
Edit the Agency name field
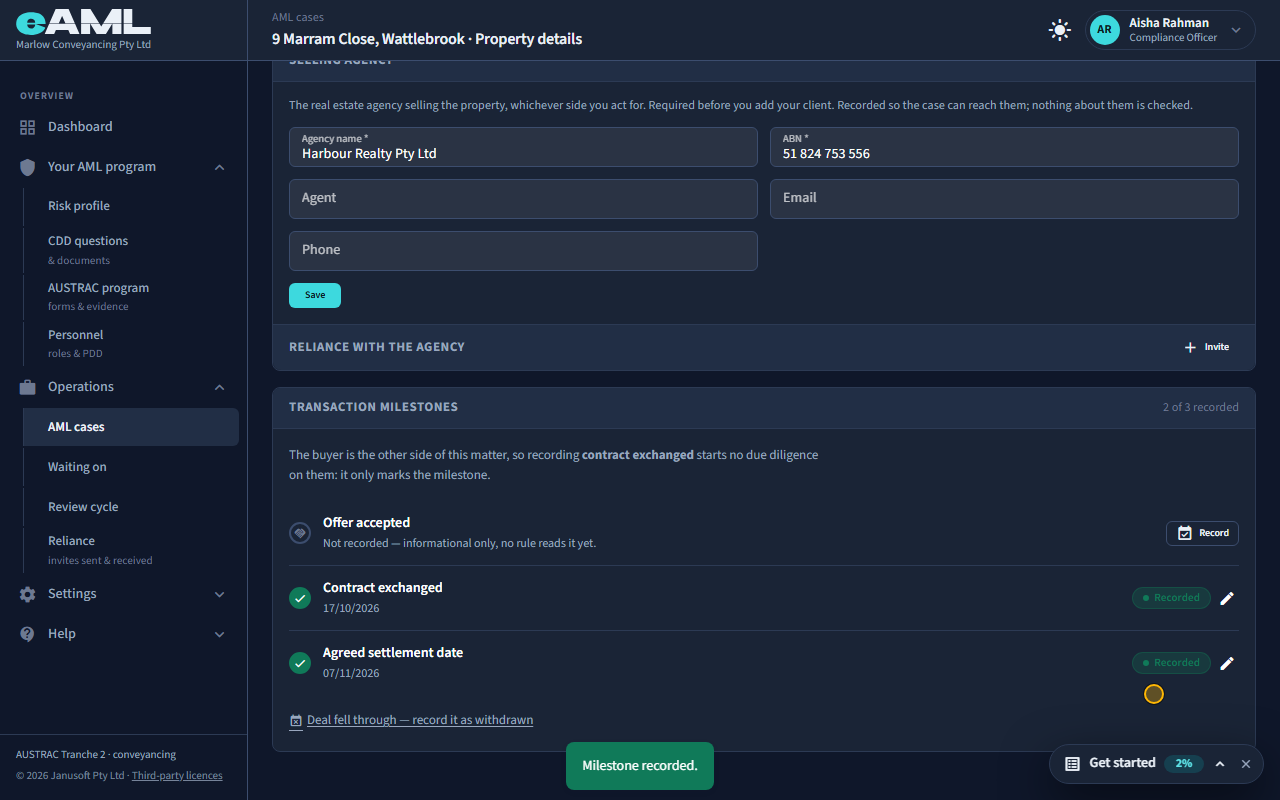(x=523, y=147)
